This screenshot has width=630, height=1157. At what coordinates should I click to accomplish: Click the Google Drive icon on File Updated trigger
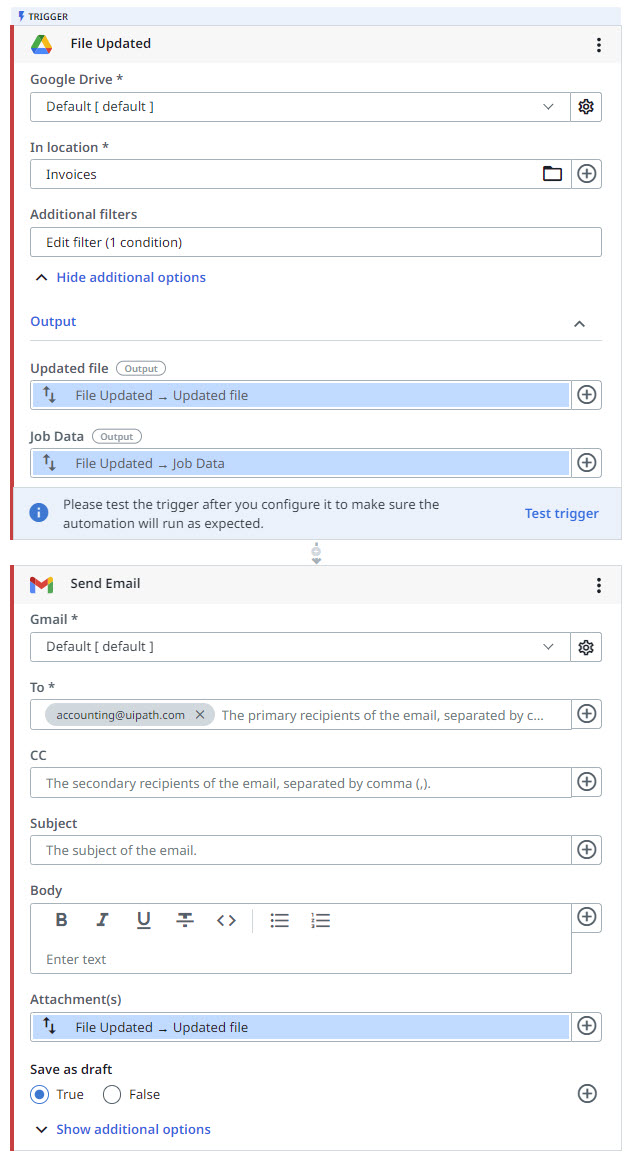[x=43, y=44]
